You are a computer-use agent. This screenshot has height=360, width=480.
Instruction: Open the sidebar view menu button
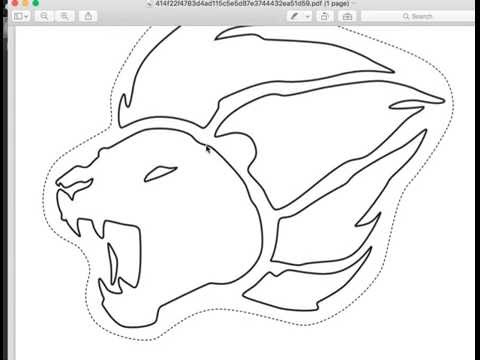tap(21, 16)
